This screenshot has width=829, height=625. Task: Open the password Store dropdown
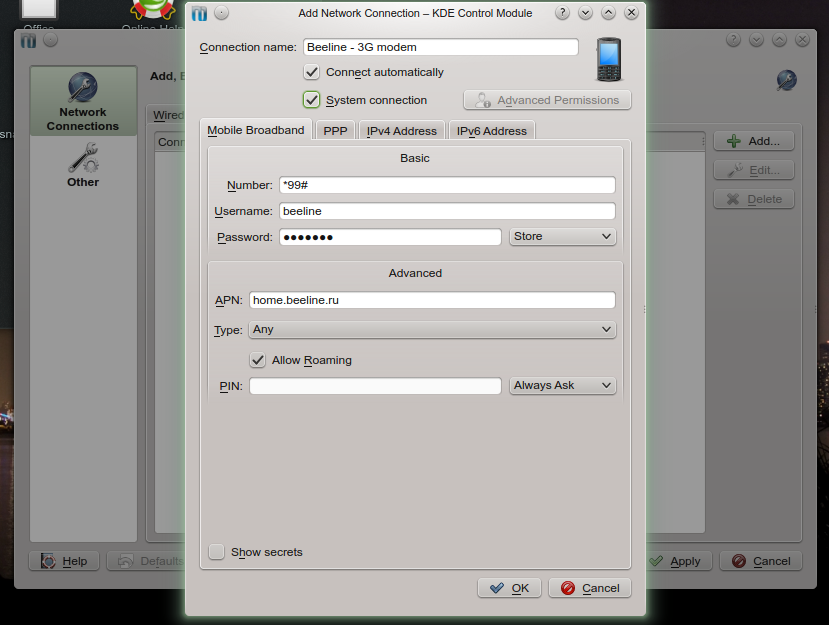coord(563,236)
